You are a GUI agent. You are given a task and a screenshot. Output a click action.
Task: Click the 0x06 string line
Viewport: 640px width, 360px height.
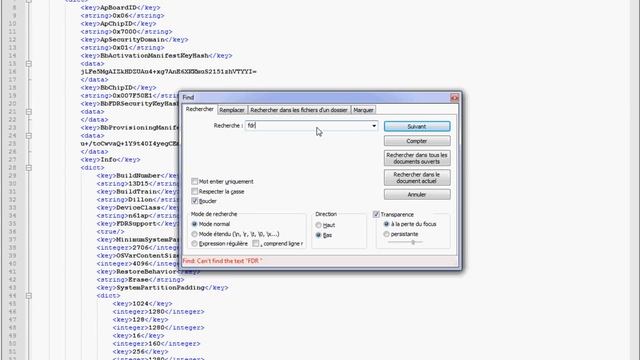point(122,16)
